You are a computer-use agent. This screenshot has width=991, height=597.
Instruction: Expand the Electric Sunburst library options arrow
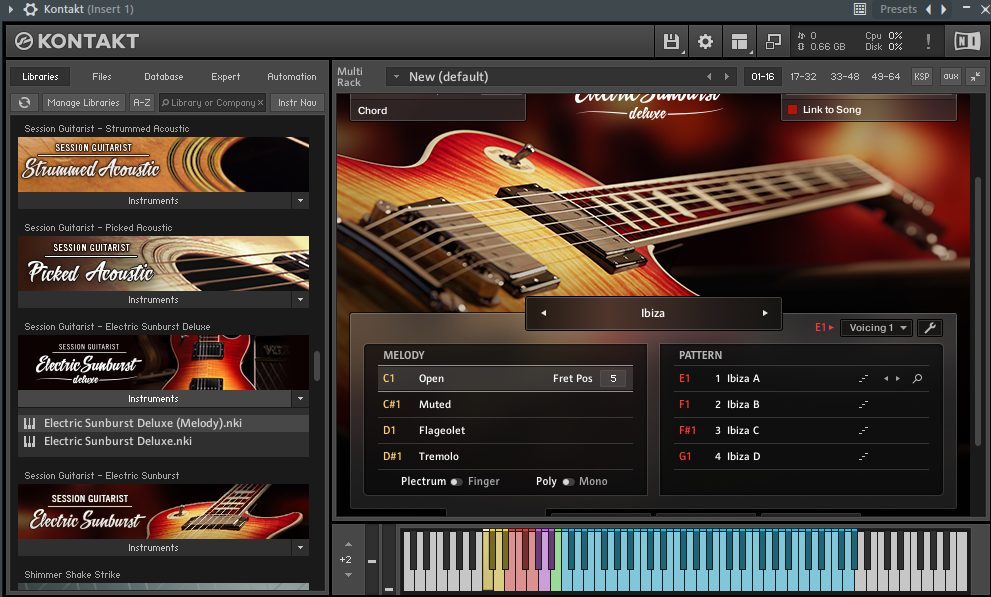click(x=300, y=548)
